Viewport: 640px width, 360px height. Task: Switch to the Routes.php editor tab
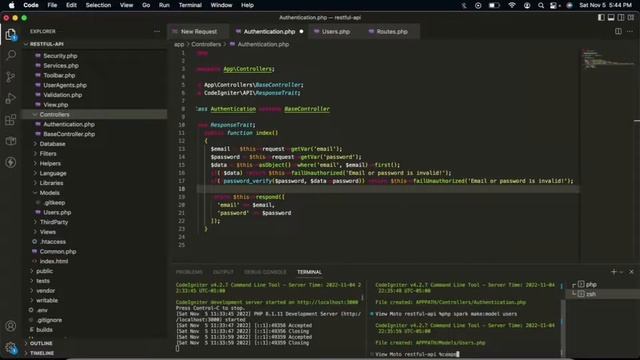(392, 31)
